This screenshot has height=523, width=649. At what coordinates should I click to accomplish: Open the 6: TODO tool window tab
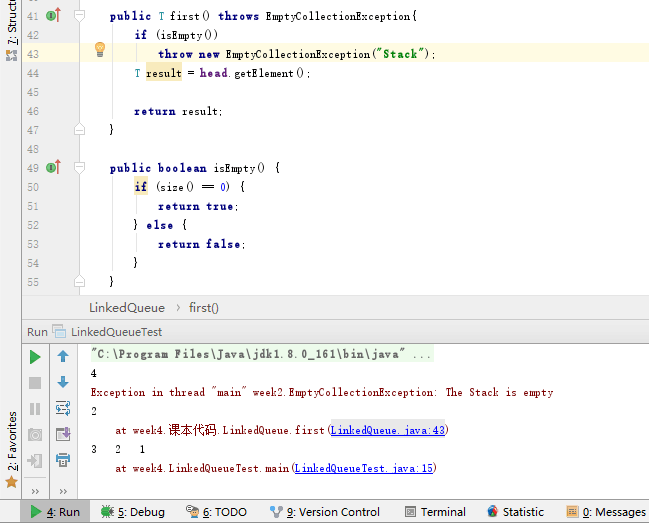click(216, 512)
